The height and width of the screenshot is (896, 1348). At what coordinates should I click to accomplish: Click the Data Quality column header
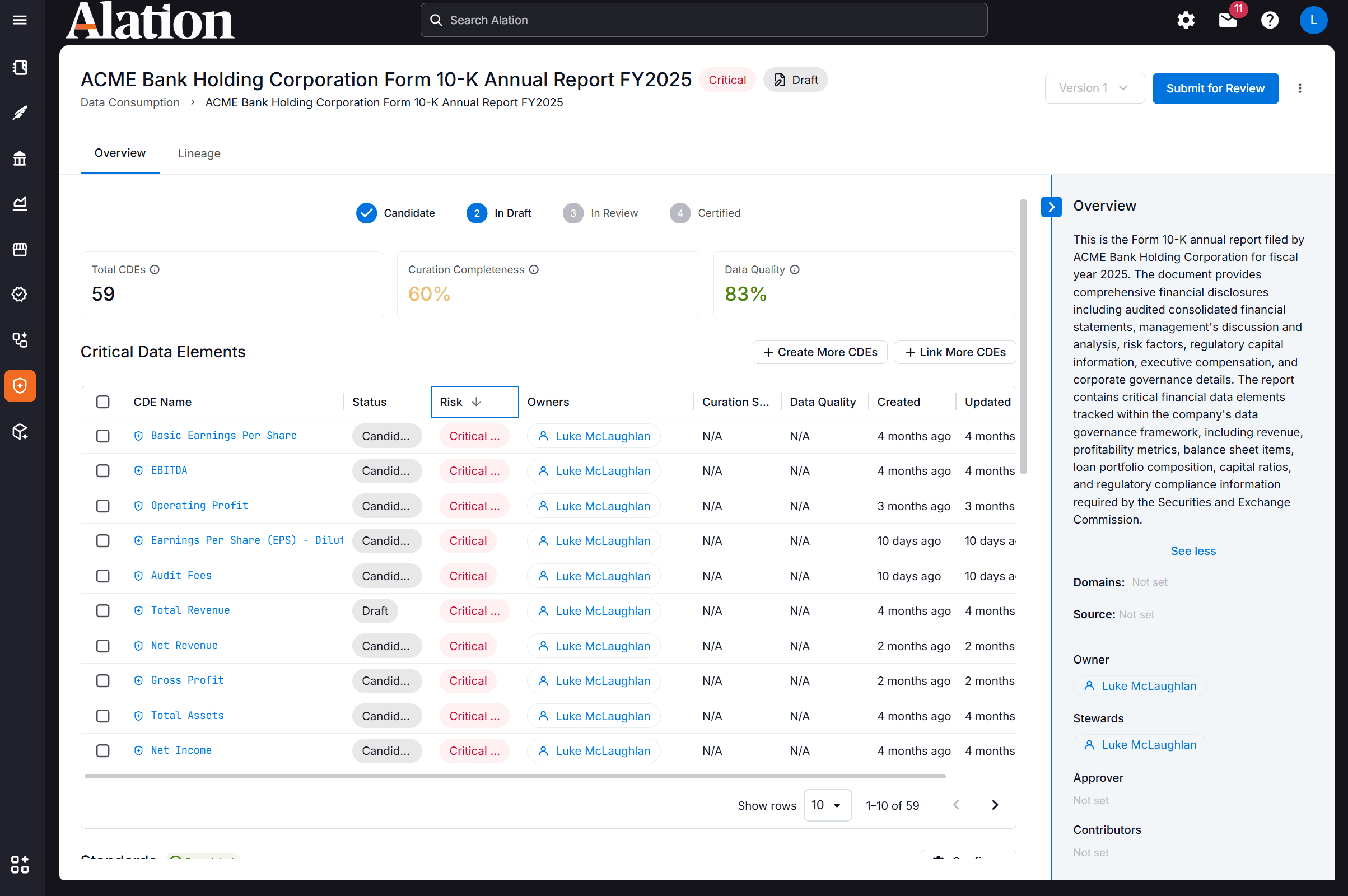(x=823, y=402)
